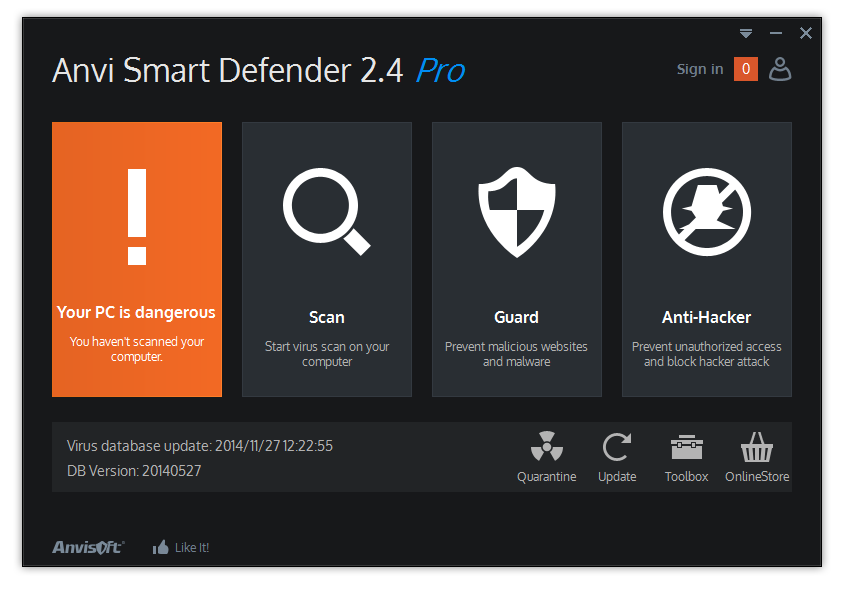Screen dimensions: 854x594
Task: Click the orange notification counter showing 0
Action: (x=746, y=69)
